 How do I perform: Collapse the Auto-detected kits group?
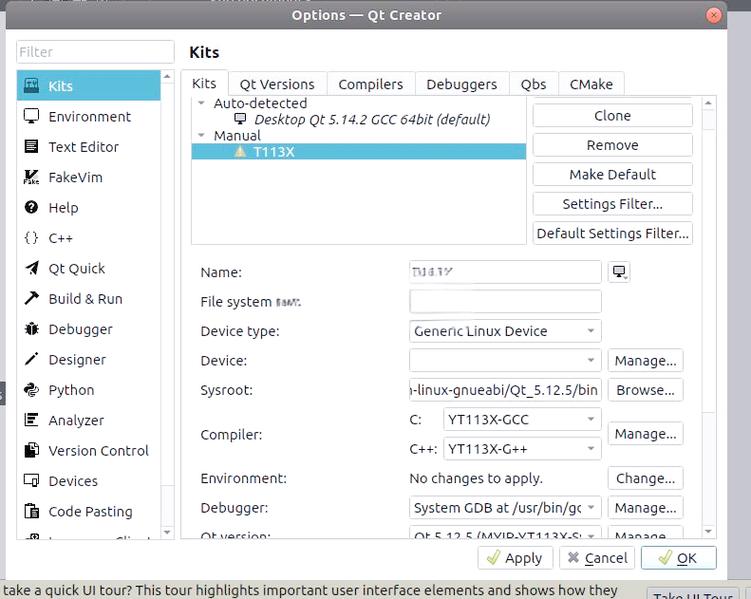coord(201,103)
